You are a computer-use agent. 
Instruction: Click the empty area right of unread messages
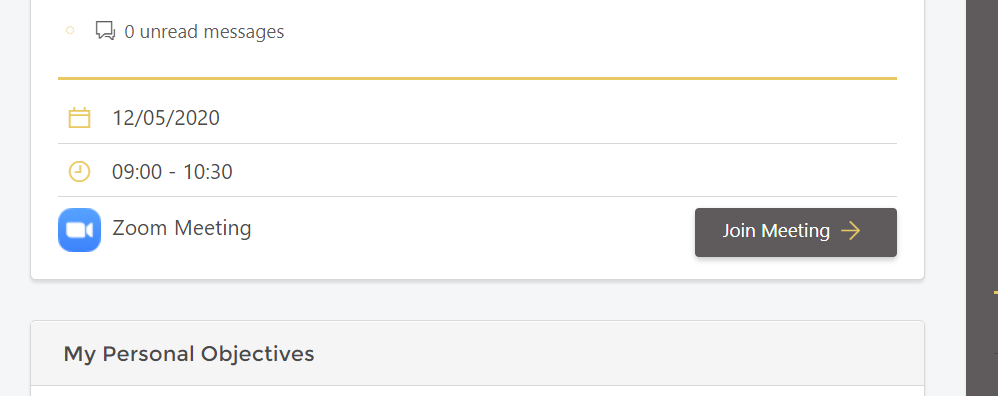coord(591,31)
